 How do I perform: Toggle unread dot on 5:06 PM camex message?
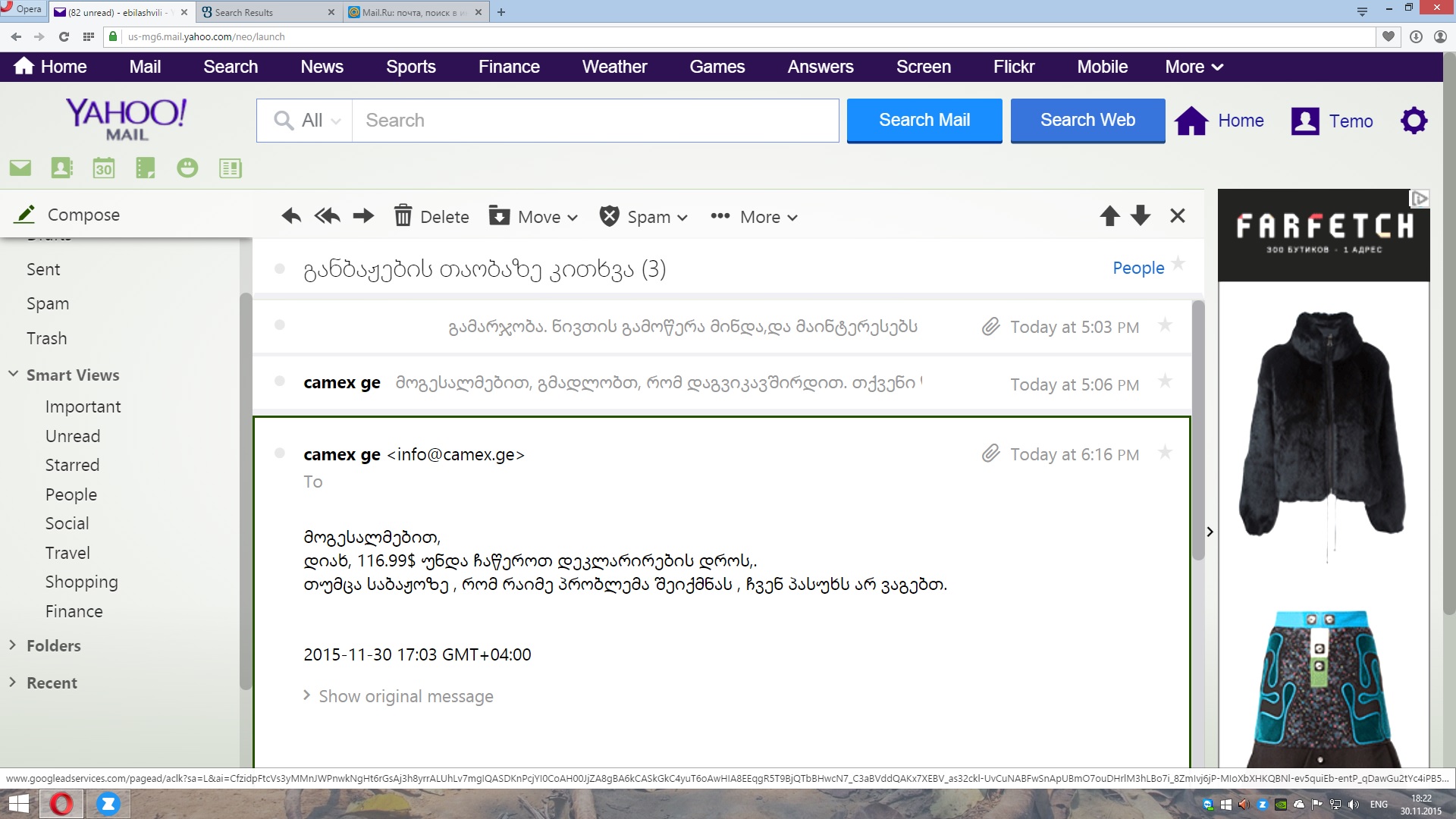(280, 381)
